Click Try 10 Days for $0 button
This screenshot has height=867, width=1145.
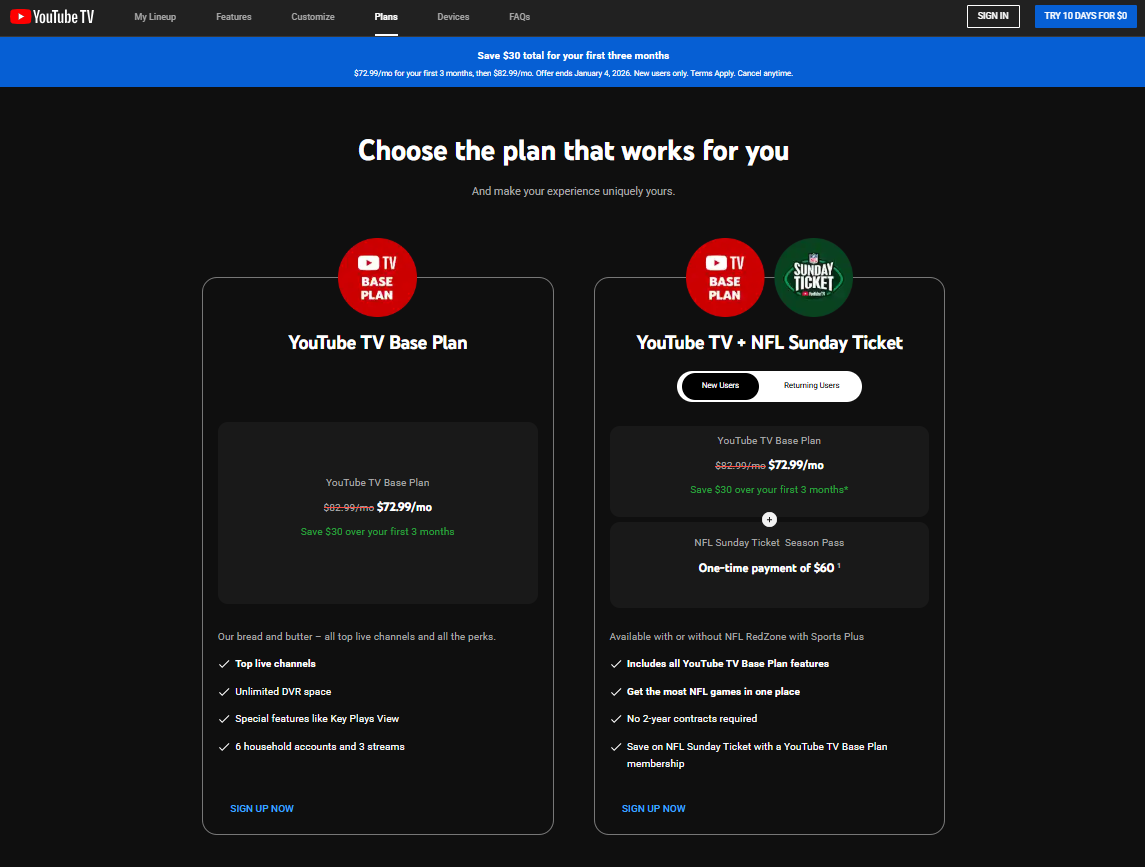tap(1085, 16)
